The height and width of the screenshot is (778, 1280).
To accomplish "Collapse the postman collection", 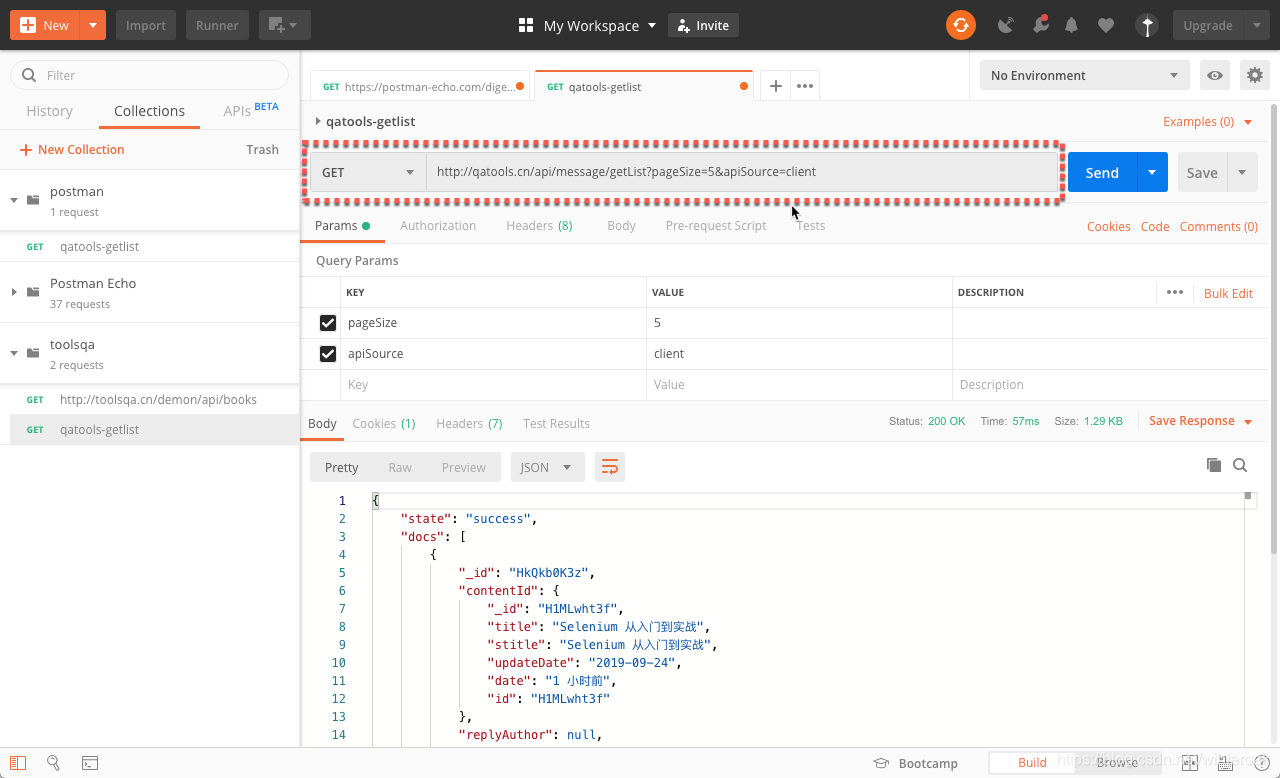I will tap(14, 200).
